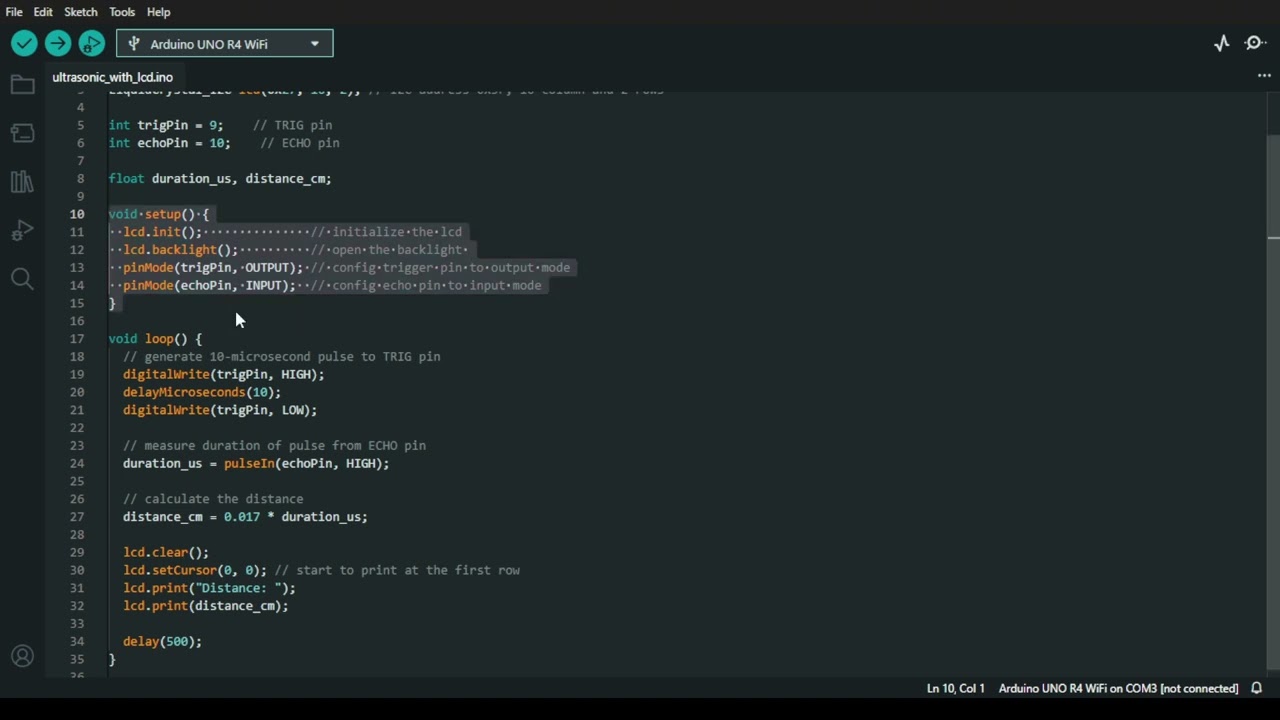Click the 'lcd.init();' statement
1280x720 pixels.
[x=162, y=232]
